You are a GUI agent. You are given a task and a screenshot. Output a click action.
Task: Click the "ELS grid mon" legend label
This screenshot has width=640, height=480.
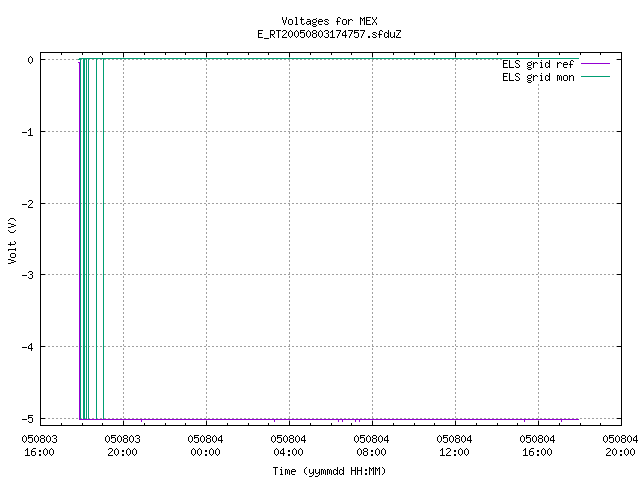click(538, 77)
